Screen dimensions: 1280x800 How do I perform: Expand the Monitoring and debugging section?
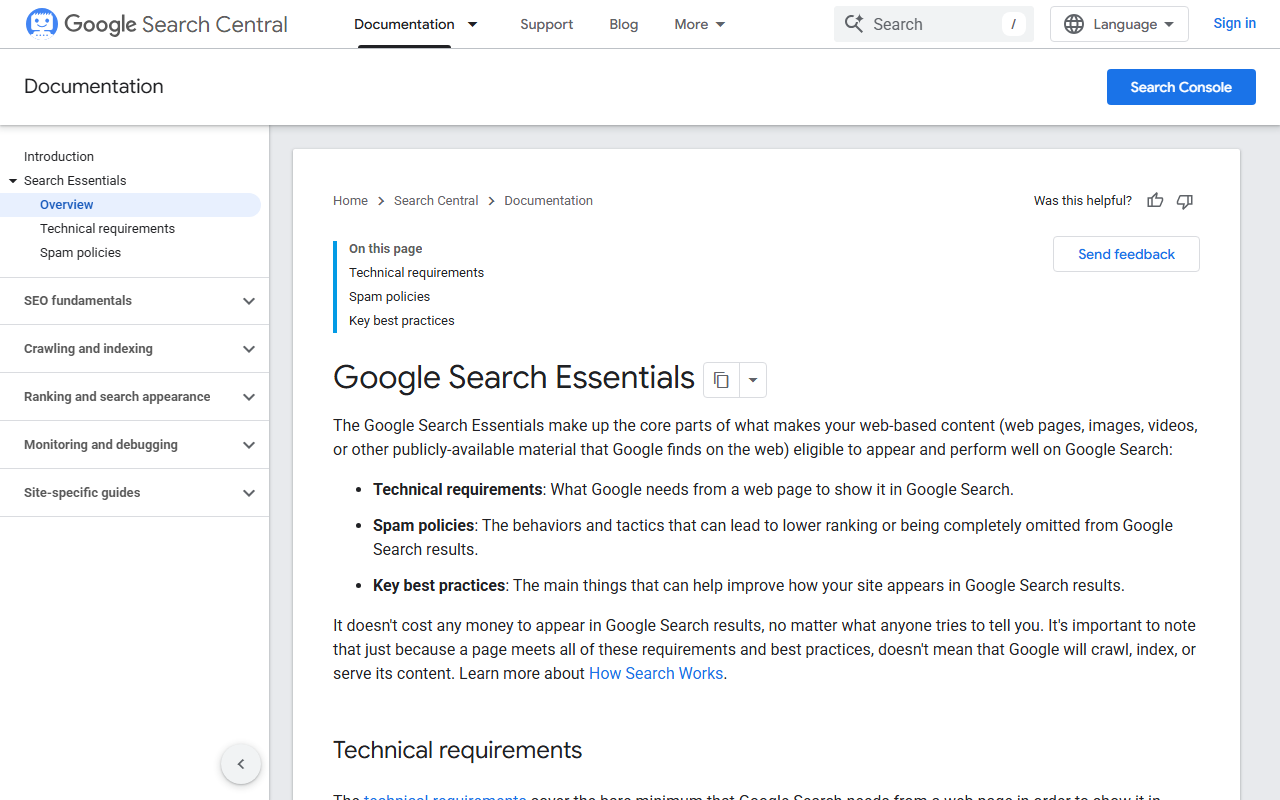[135, 445]
